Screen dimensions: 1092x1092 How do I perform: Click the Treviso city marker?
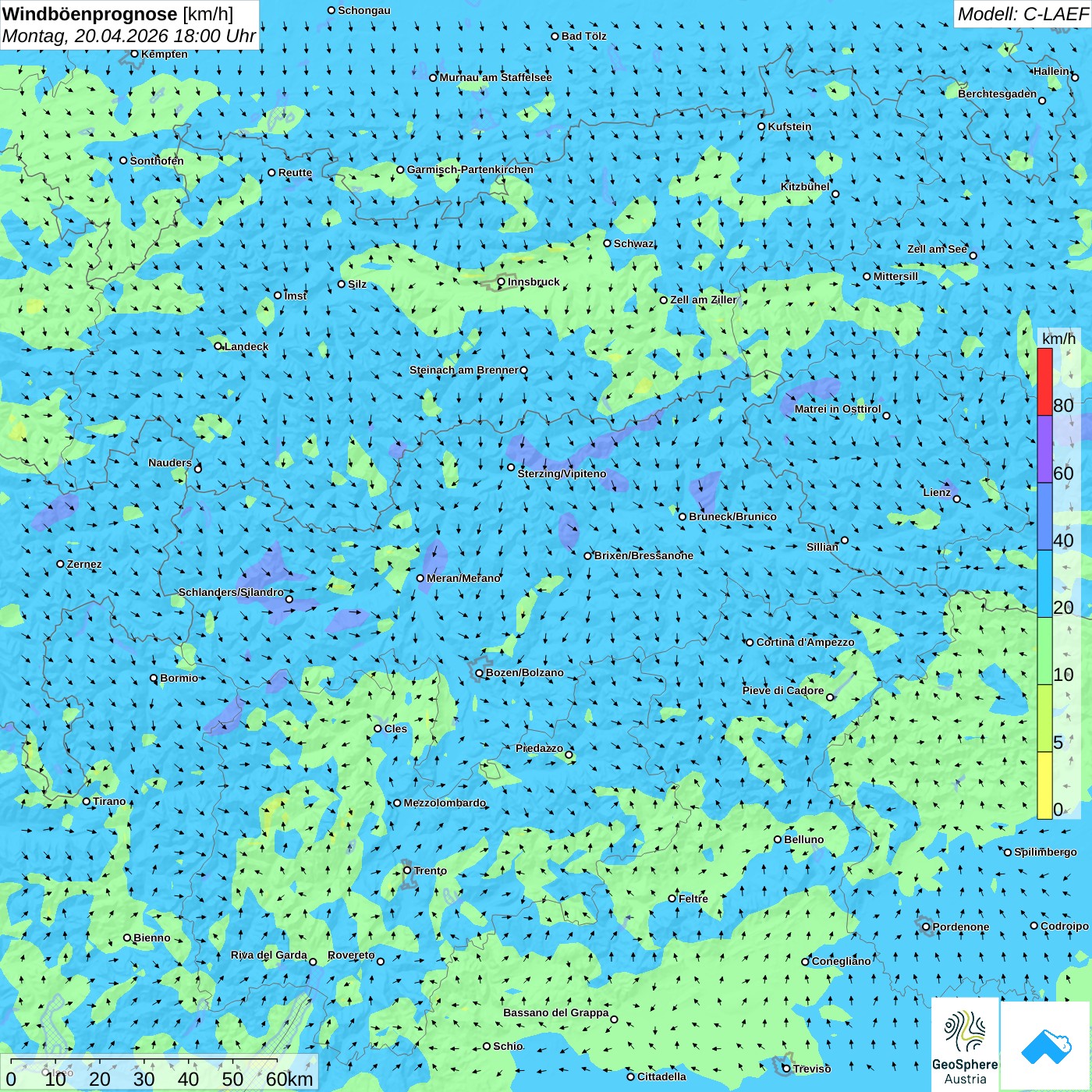pyautogui.click(x=786, y=1069)
